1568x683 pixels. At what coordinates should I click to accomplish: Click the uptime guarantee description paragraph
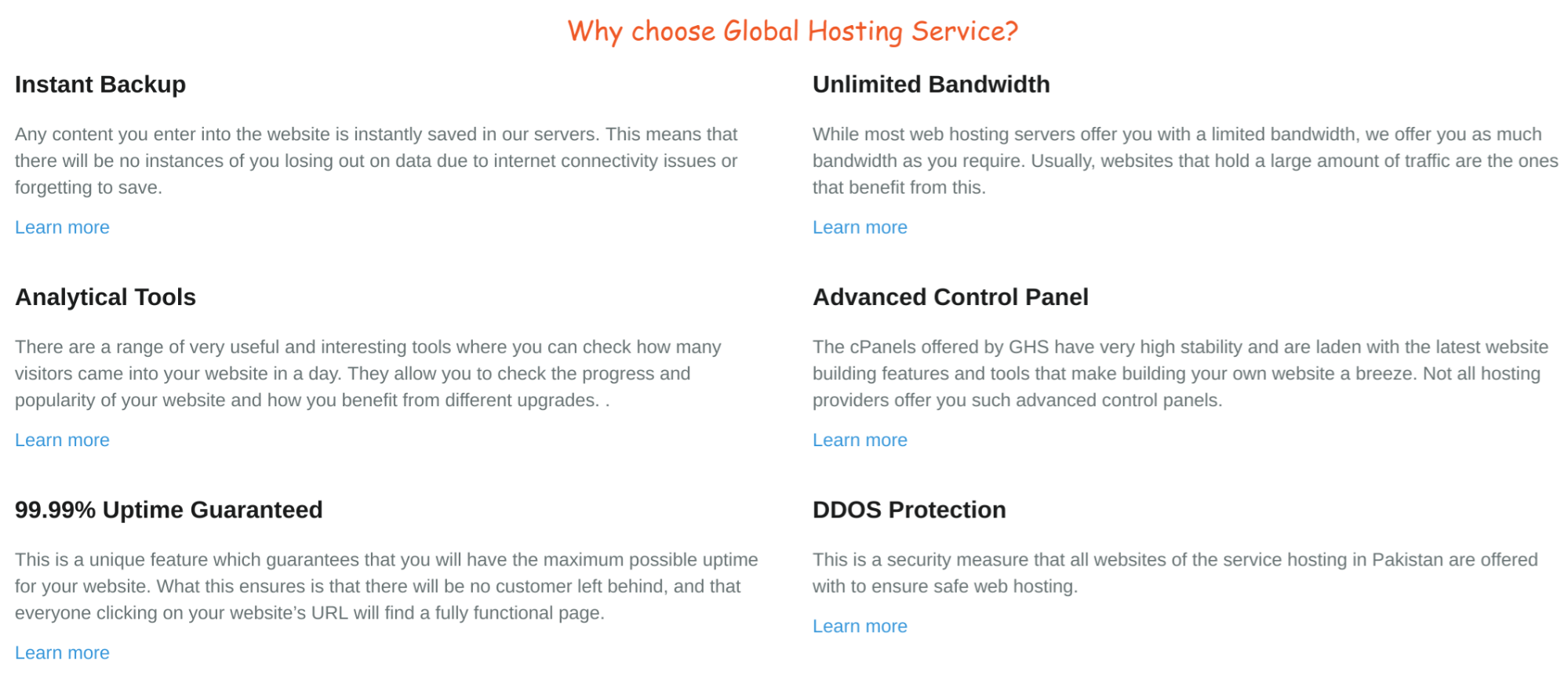coord(387,586)
